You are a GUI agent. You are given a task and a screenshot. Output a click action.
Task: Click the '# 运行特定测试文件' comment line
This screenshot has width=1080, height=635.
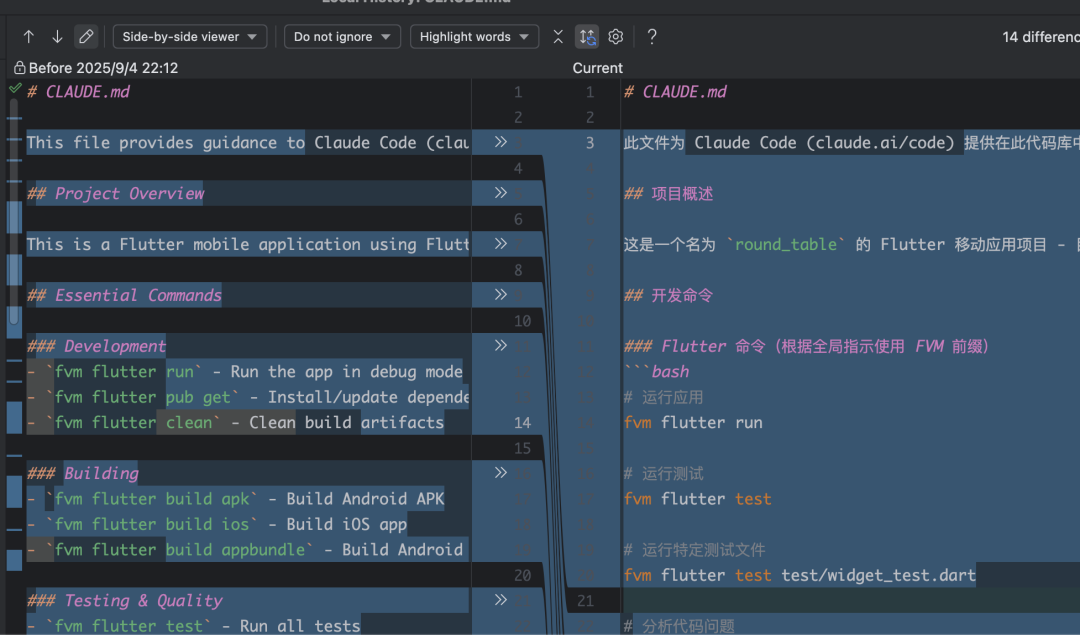tap(694, 550)
